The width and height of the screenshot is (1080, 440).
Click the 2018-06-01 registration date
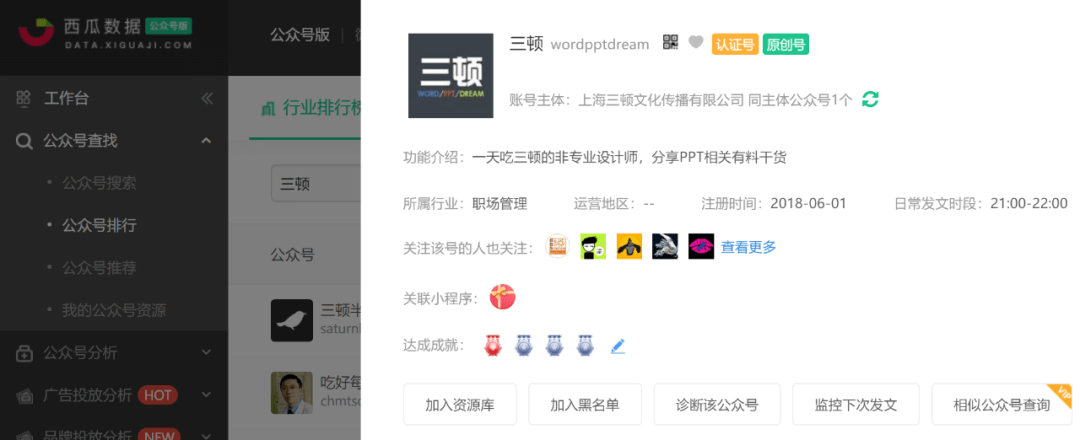pyautogui.click(x=809, y=204)
